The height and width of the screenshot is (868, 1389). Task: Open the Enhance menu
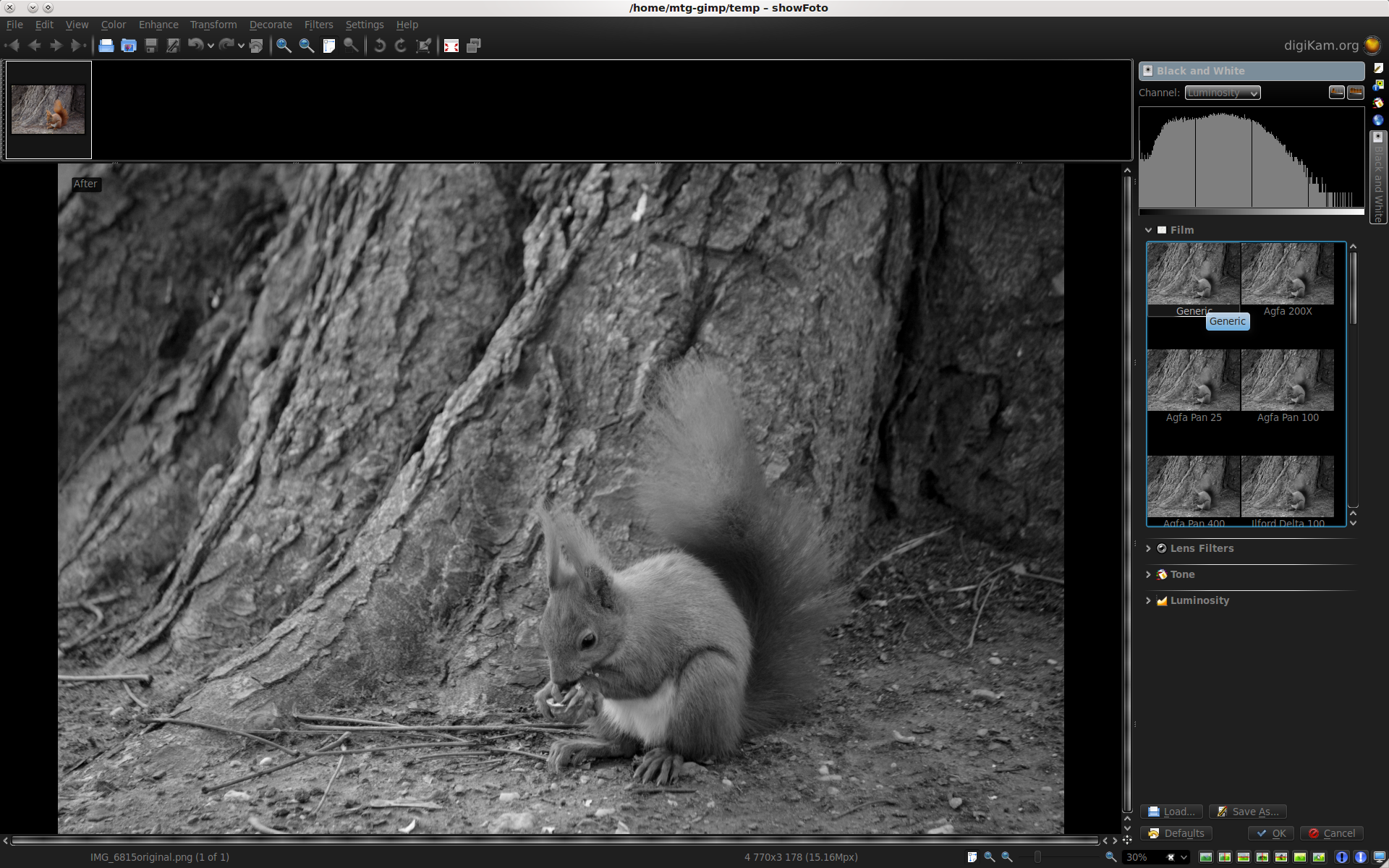tap(158, 25)
